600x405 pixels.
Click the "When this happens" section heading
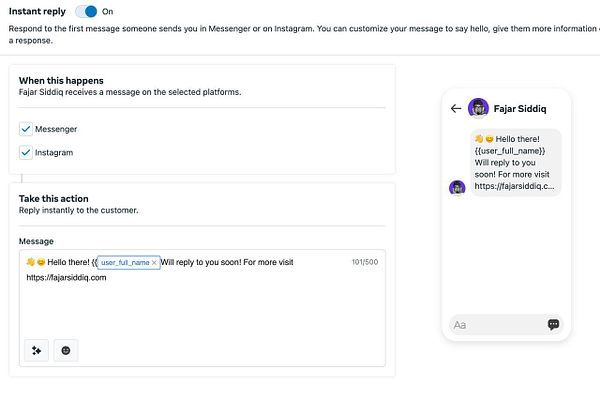(61, 80)
